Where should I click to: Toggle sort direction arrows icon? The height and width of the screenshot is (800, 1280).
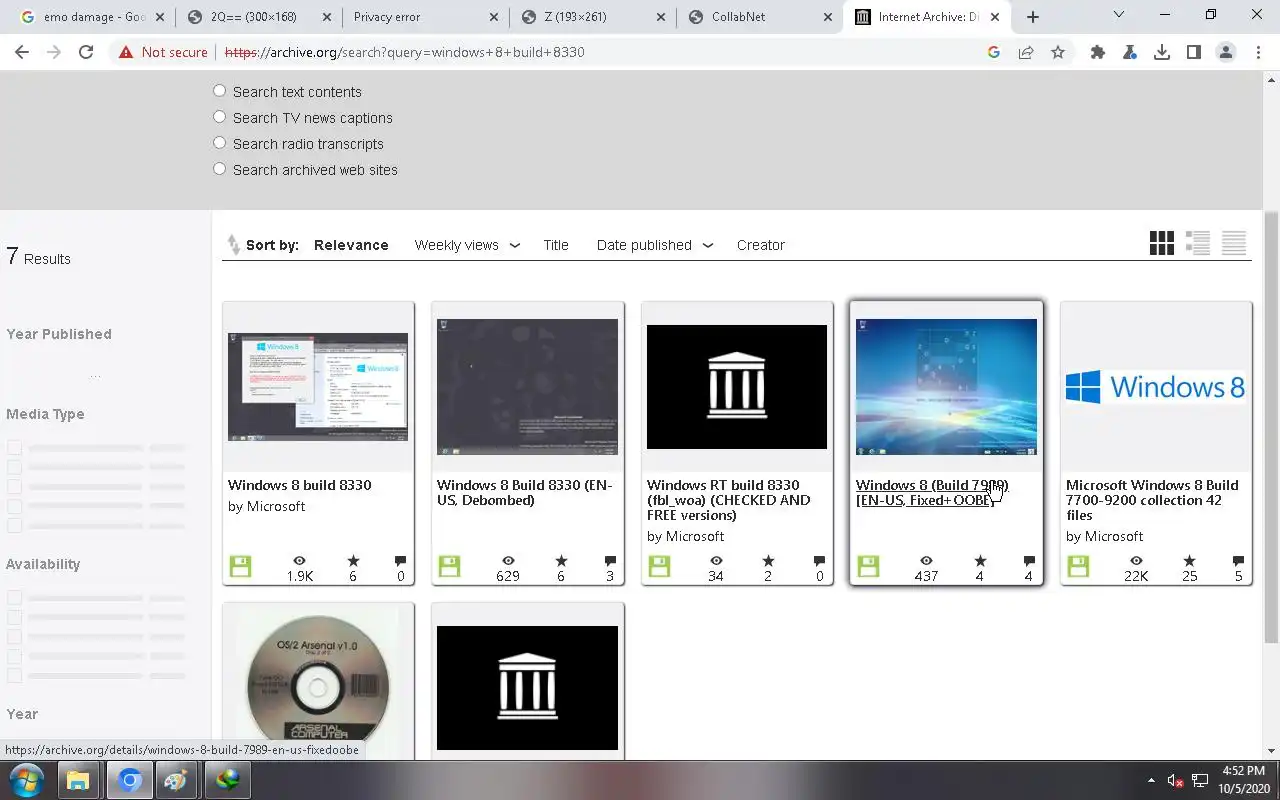[x=233, y=245]
